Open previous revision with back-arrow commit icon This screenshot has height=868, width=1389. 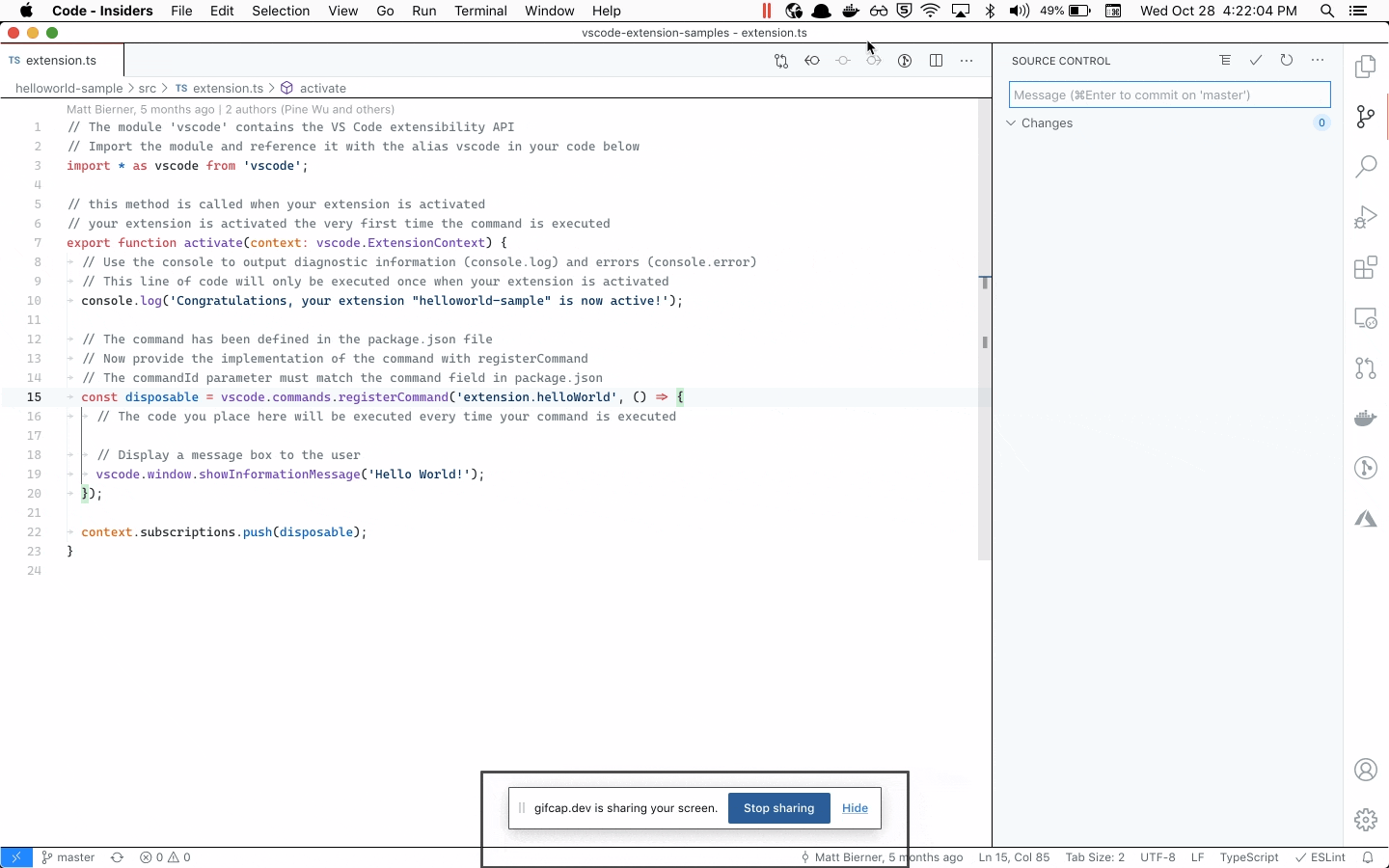[x=812, y=61]
